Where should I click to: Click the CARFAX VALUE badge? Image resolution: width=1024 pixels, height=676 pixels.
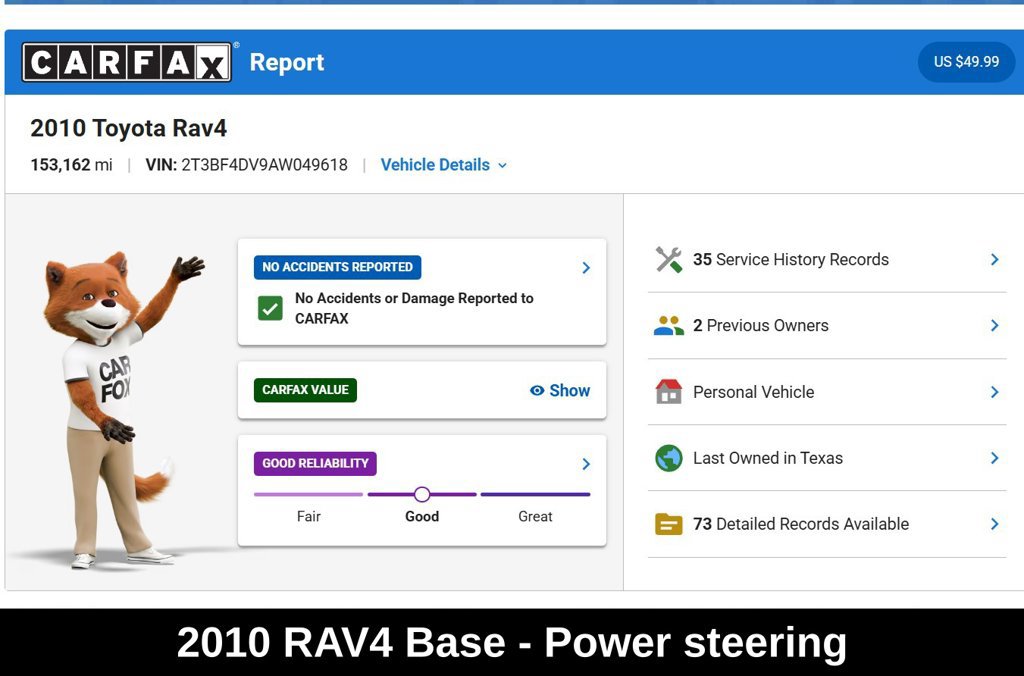(x=306, y=390)
